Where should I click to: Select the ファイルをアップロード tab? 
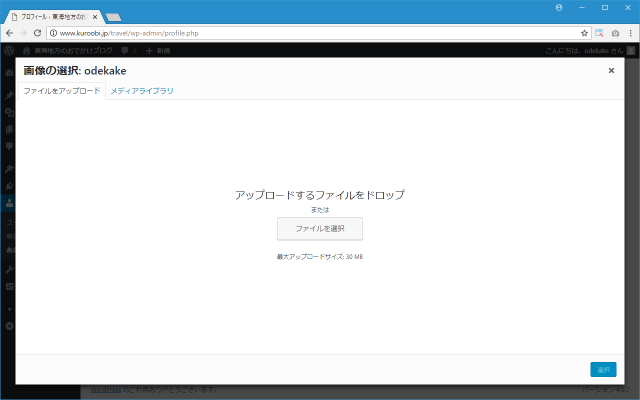point(62,91)
